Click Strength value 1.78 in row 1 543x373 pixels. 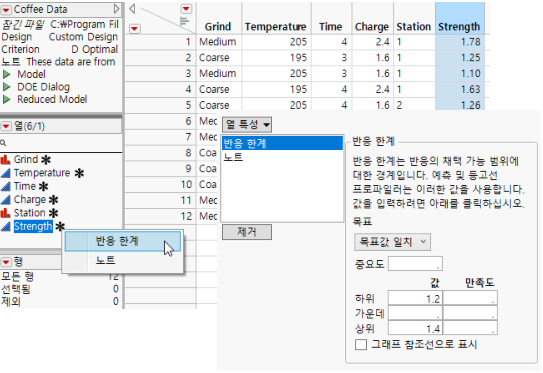coord(460,42)
